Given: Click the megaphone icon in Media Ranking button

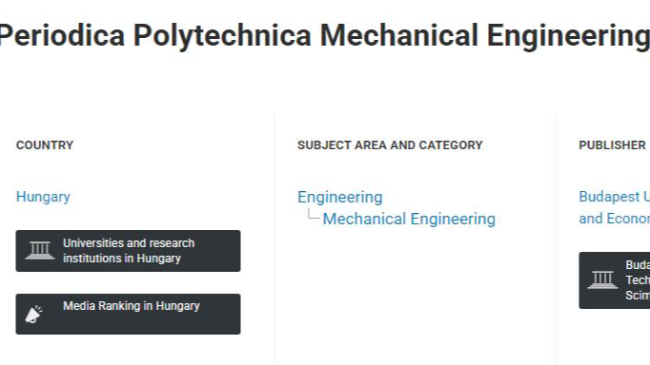Looking at the screenshot, I should [x=34, y=314].
